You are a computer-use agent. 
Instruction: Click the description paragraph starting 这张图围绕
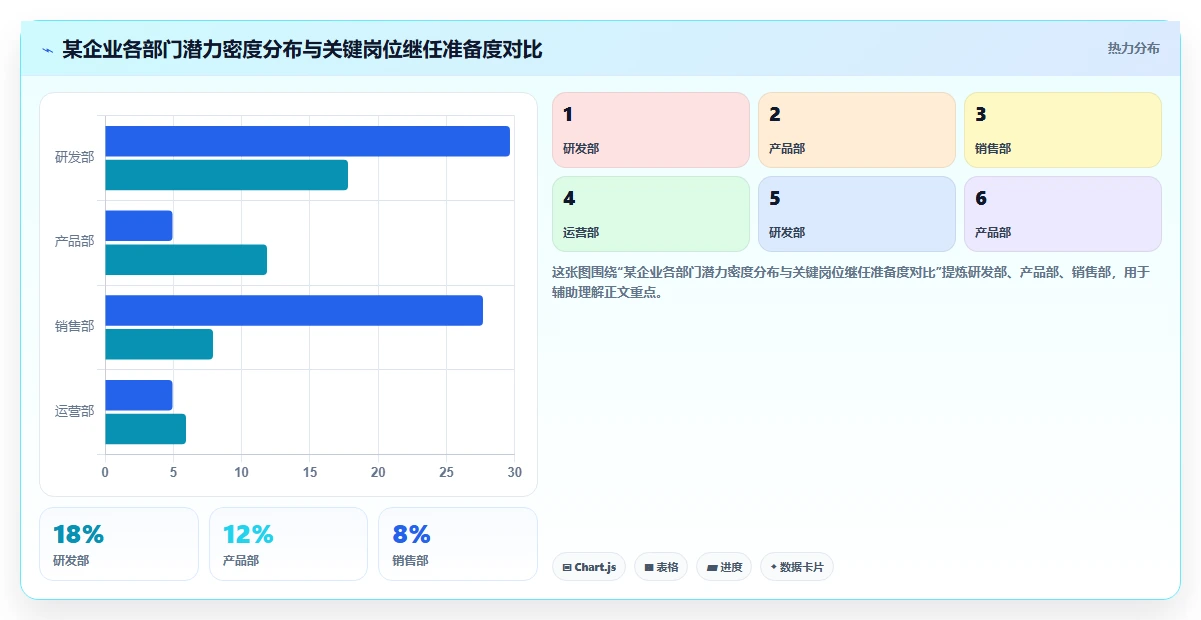852,282
